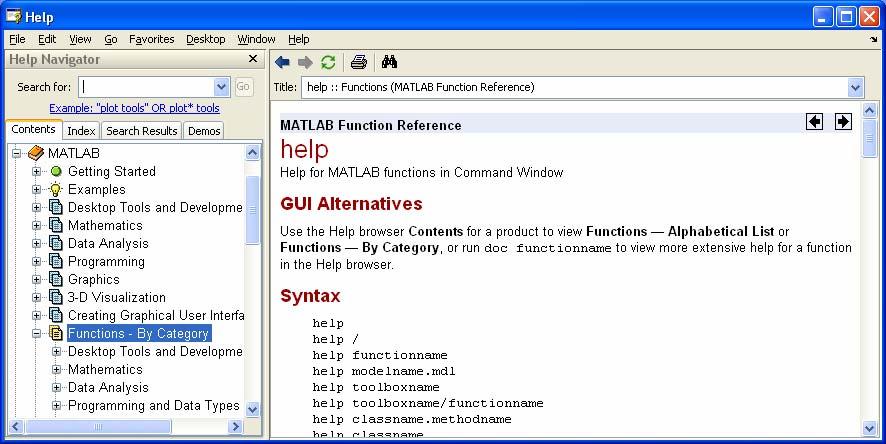Click the Help window title bar icon
The width and height of the screenshot is (886, 444).
[14, 16]
